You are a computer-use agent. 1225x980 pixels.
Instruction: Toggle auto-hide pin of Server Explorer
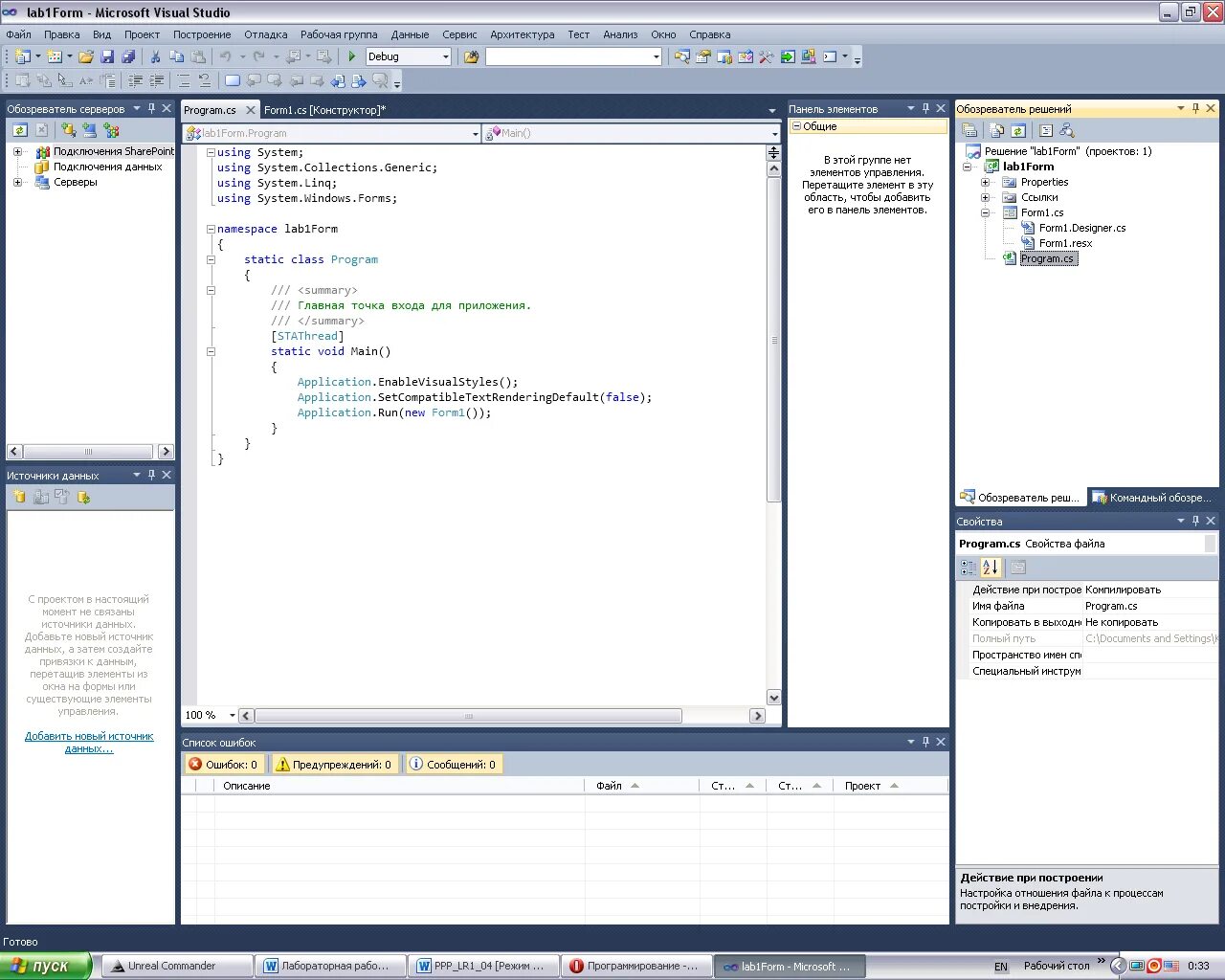click(x=151, y=109)
